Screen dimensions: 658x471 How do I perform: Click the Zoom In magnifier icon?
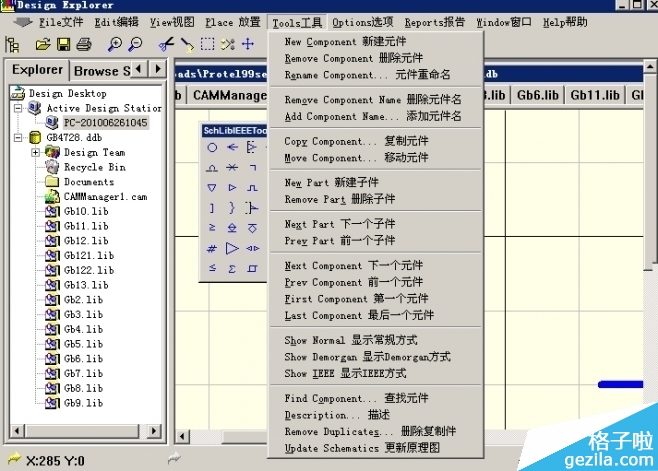(115, 44)
